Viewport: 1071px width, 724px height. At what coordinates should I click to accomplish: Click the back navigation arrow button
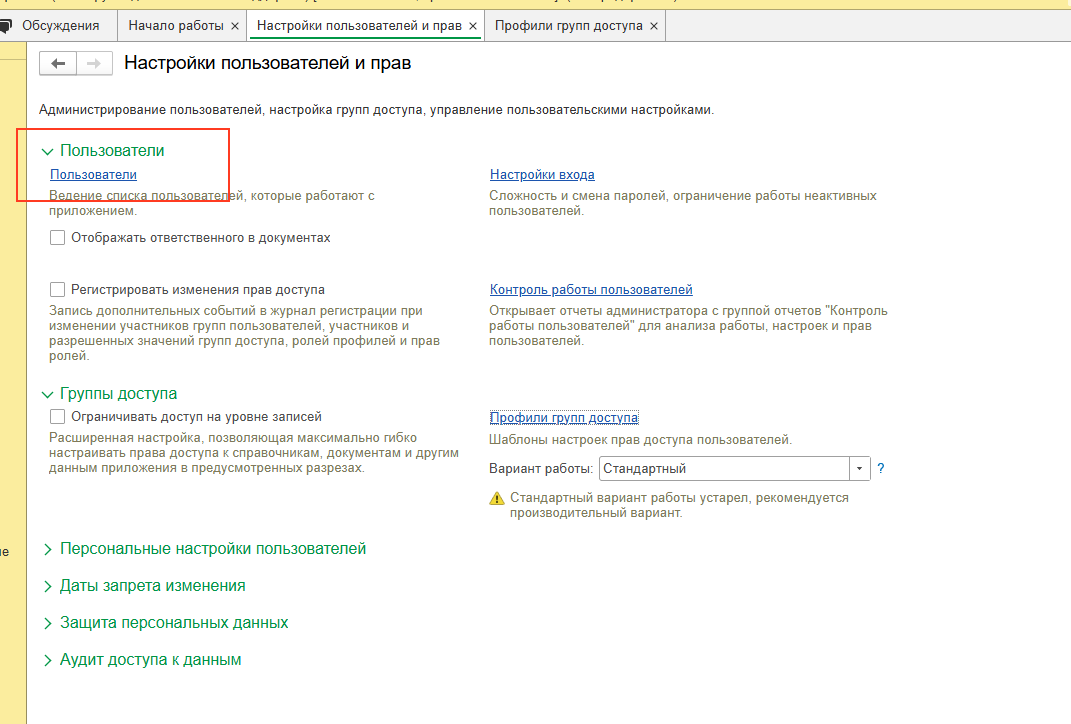[x=58, y=64]
